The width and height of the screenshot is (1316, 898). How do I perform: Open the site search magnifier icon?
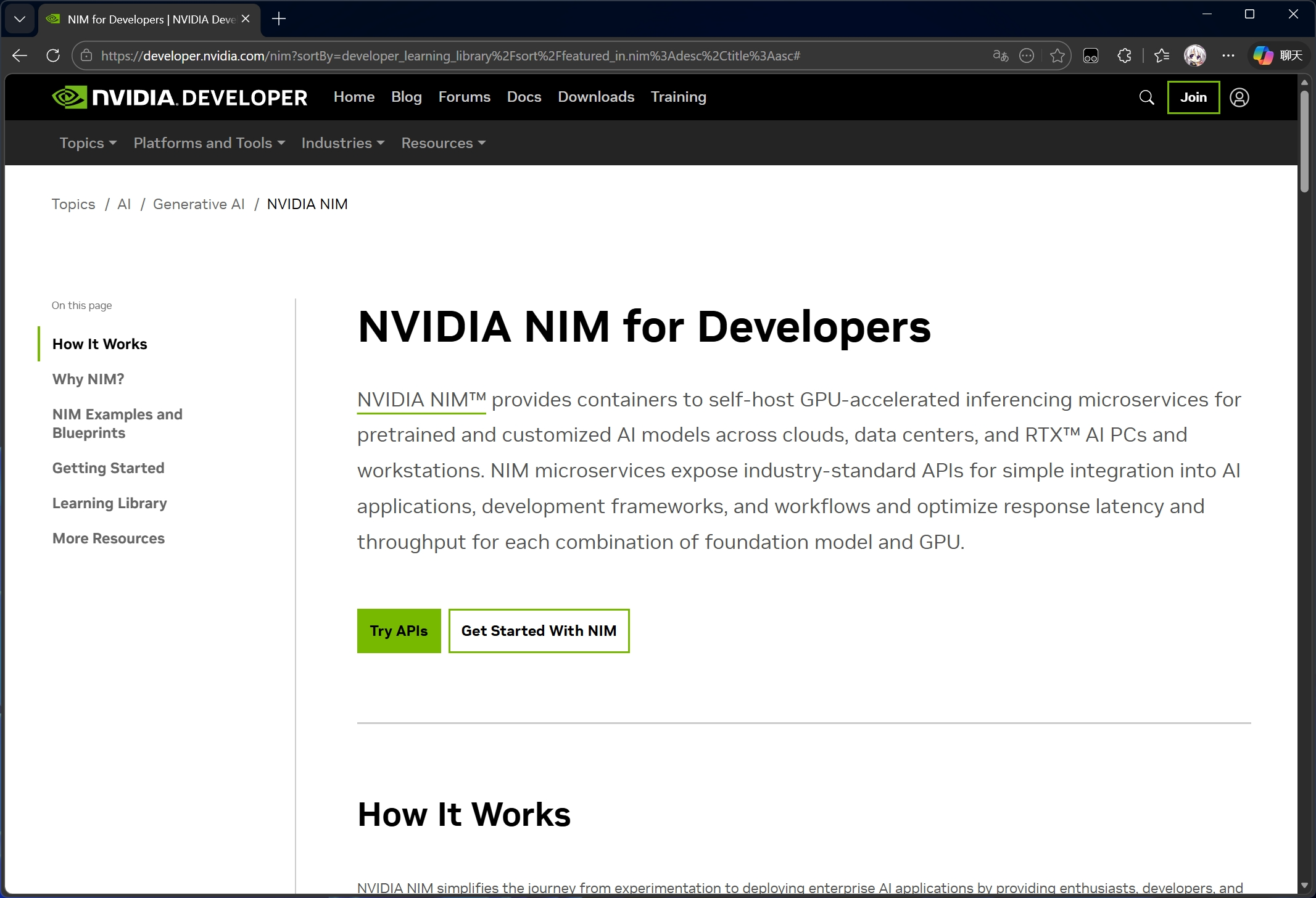click(x=1146, y=97)
